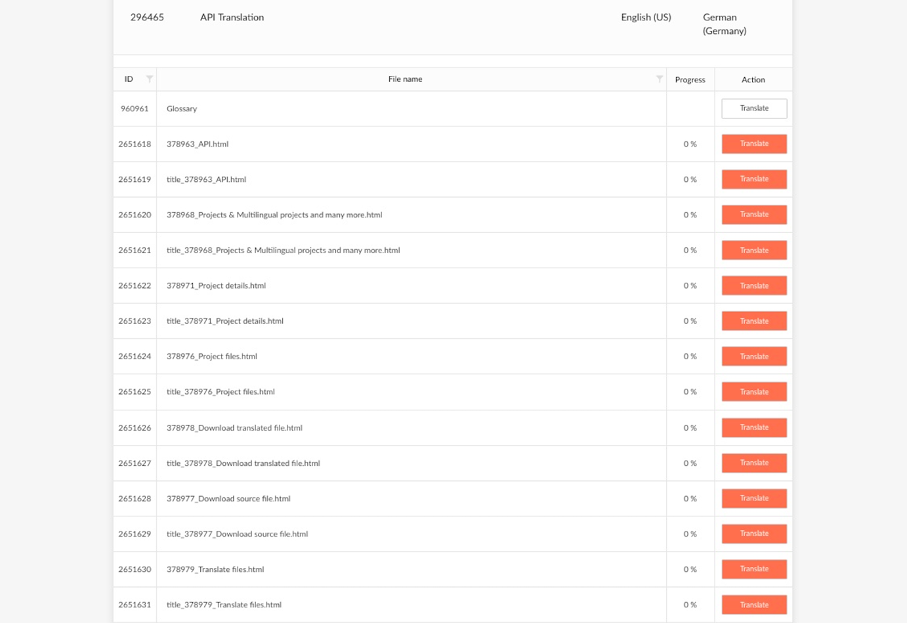Select 378968_Projects & Multilingual projects file name
This screenshot has width=908, height=624.
274,215
